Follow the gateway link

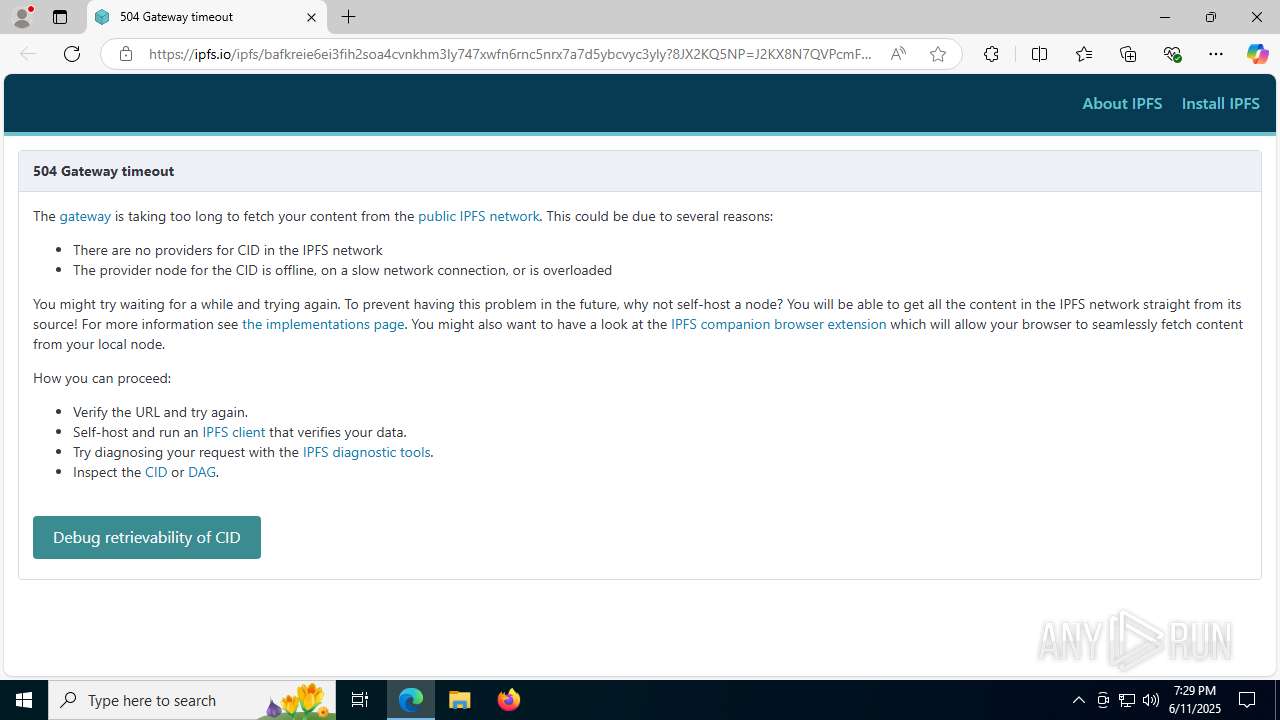[85, 216]
